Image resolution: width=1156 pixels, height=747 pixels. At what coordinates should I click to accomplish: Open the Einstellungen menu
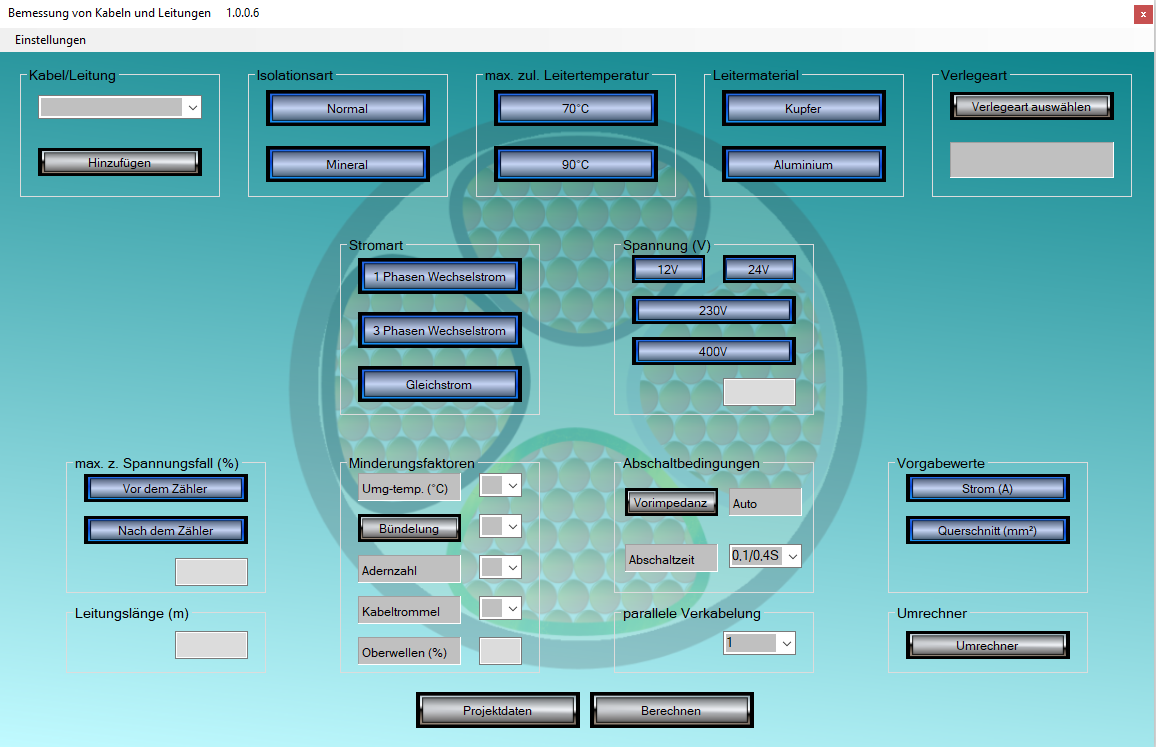coord(50,40)
